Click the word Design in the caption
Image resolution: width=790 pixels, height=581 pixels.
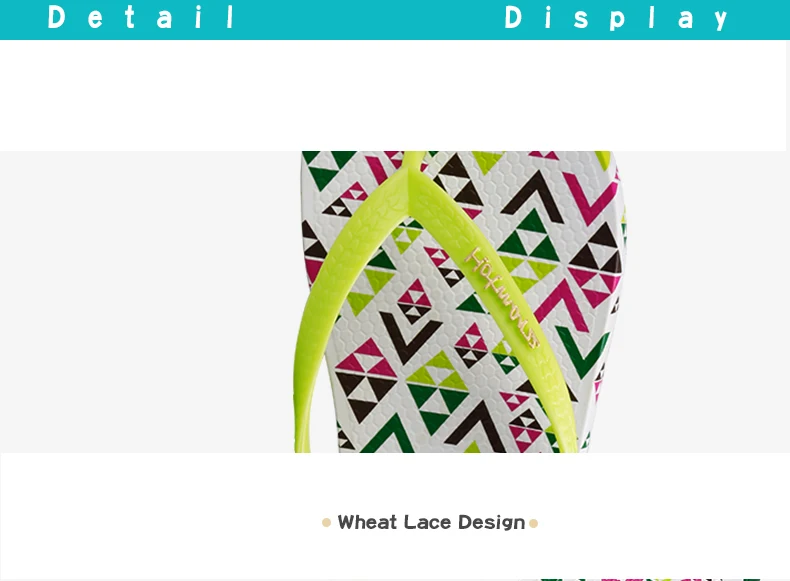[x=492, y=523]
